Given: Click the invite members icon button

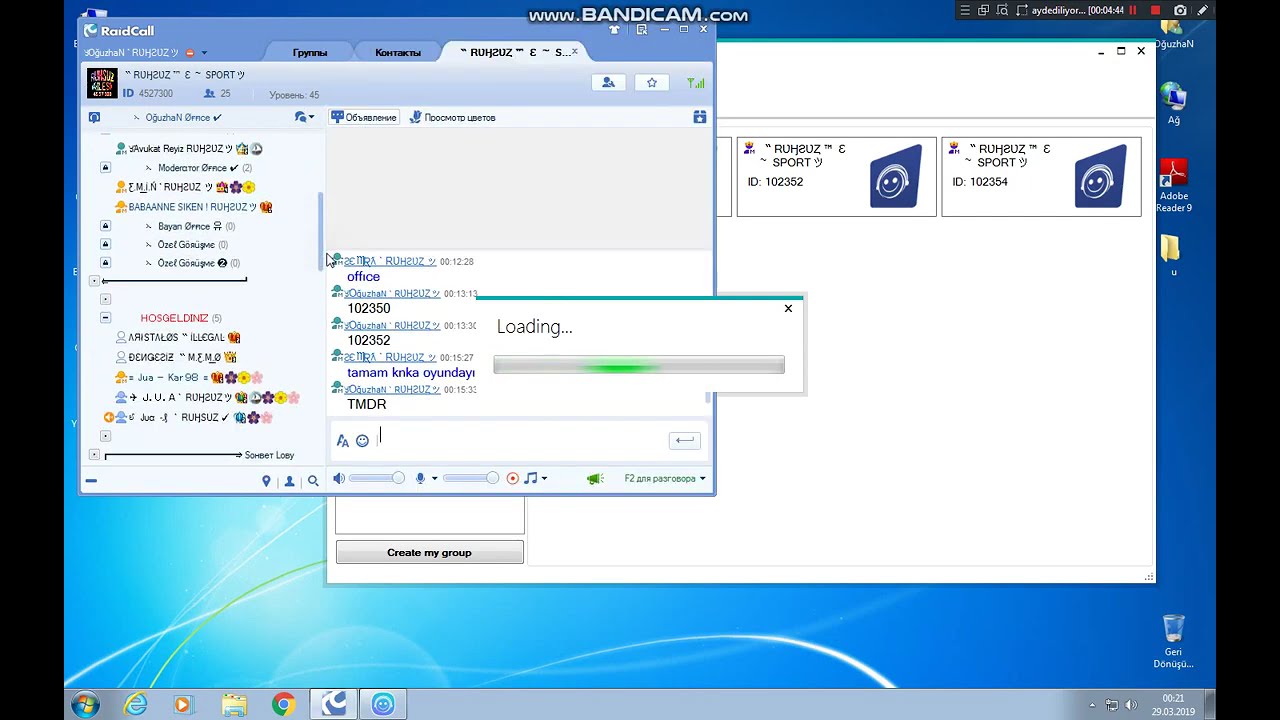Looking at the screenshot, I should click(608, 83).
